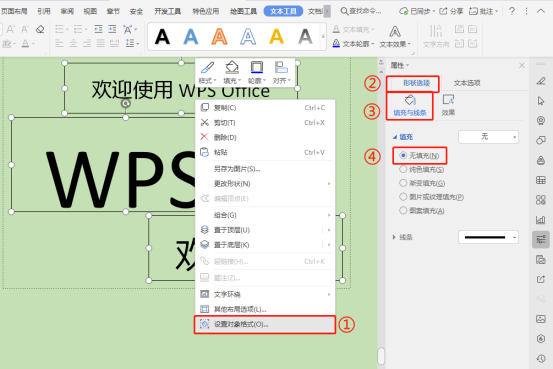The image size is (553, 369).
Task: Apply the gray gradient WordArt style A
Action: [x=305, y=36]
